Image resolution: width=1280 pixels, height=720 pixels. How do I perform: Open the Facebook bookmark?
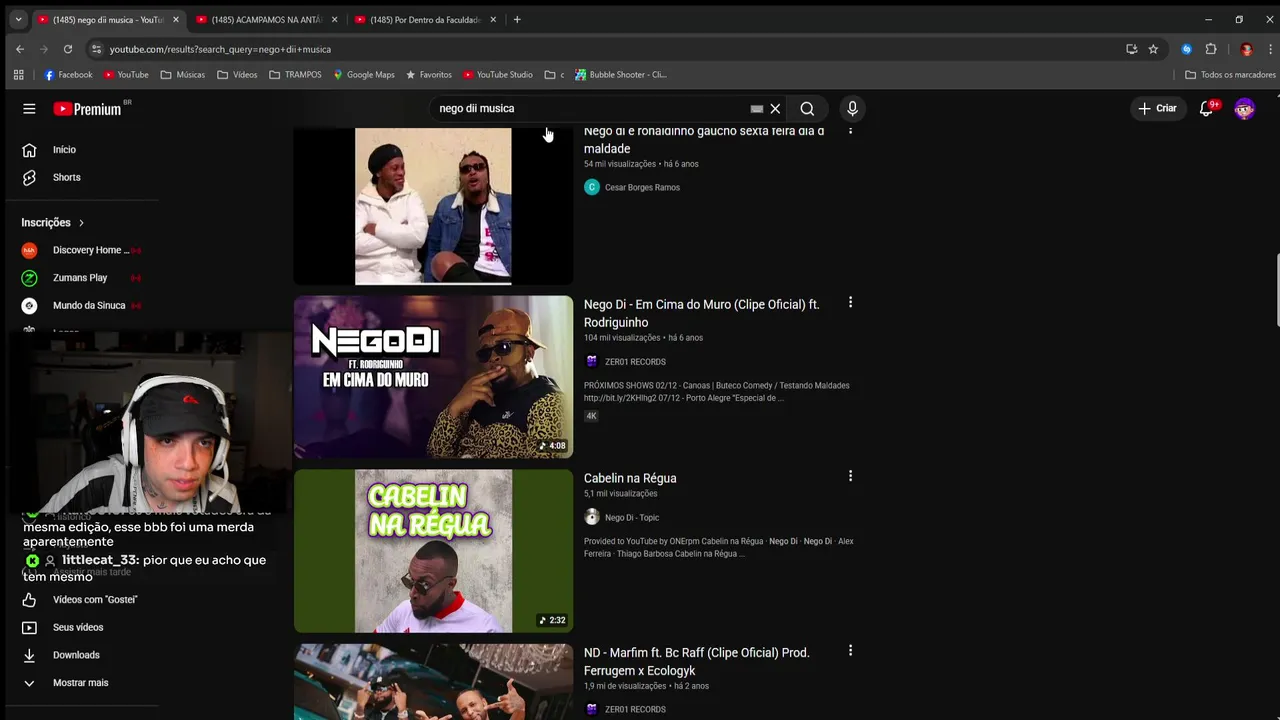[68, 74]
